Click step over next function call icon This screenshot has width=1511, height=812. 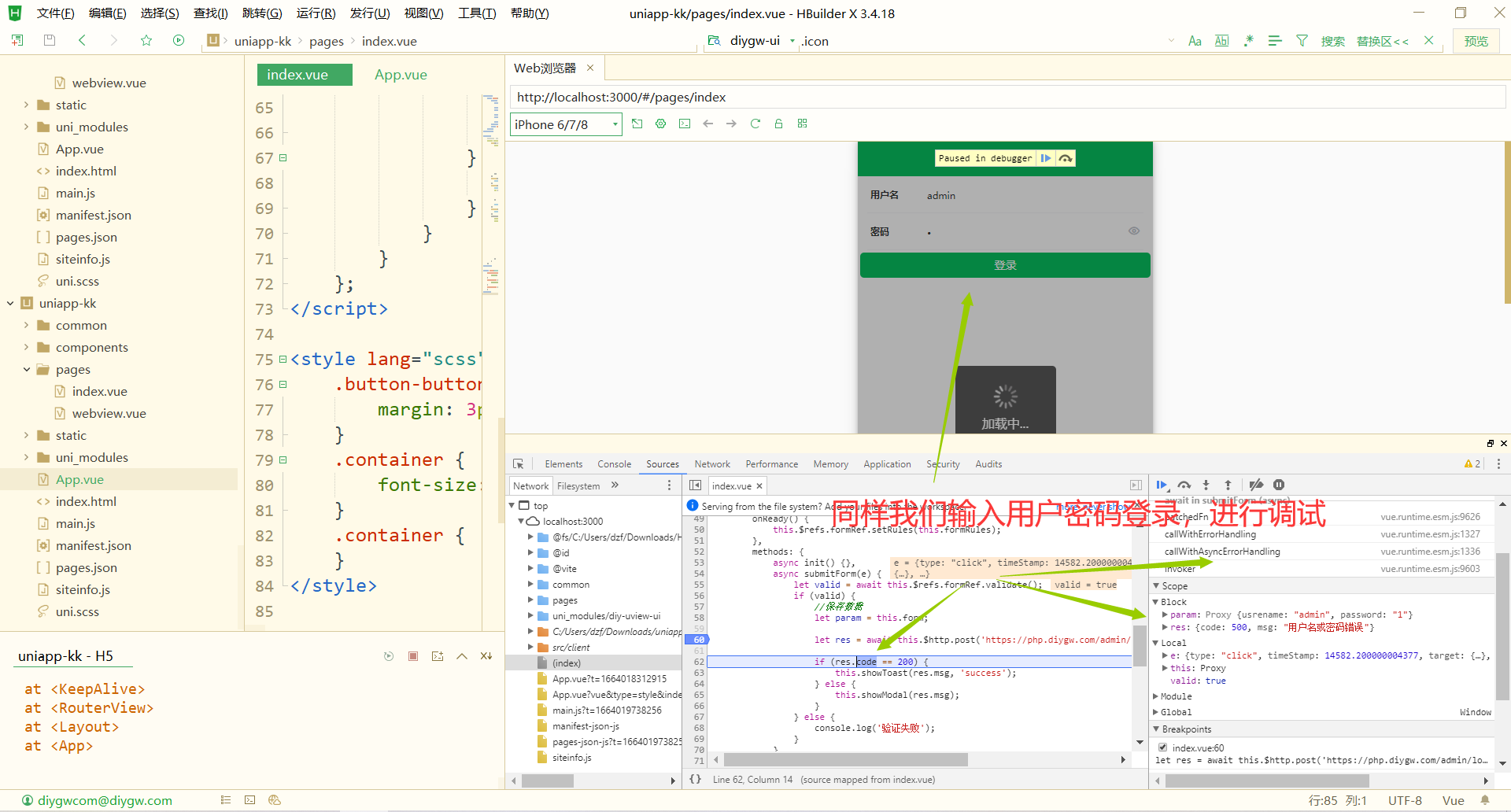[1184, 485]
